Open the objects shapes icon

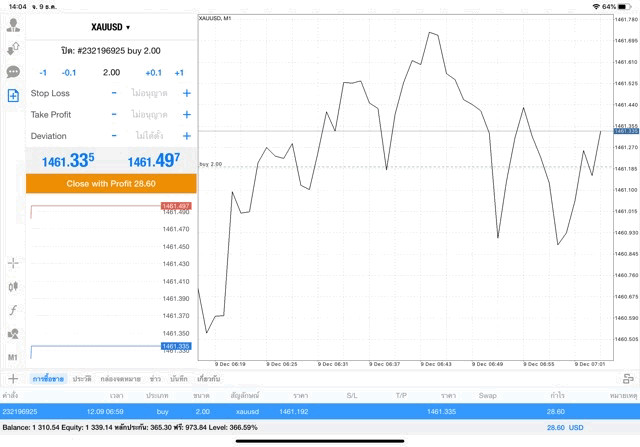pos(13,333)
